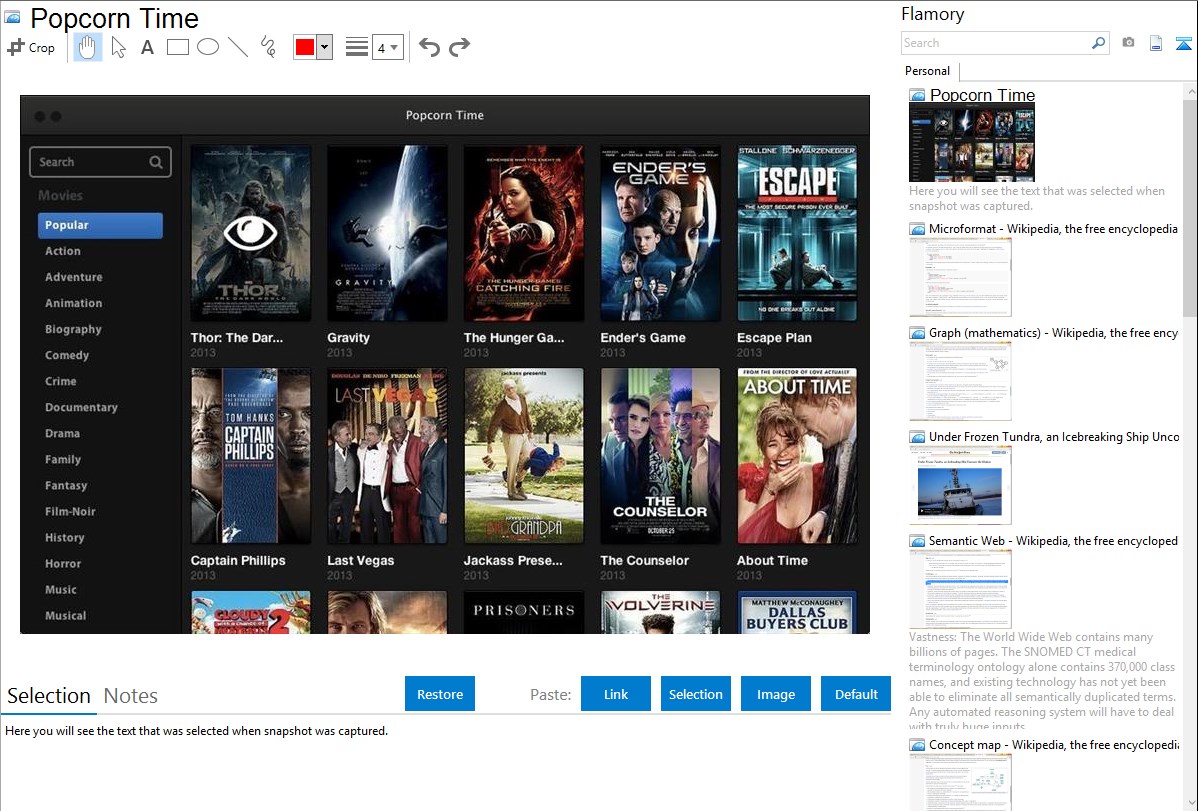Choose the arrow pointer tool
Screen dimensions: 1198x811
point(118,47)
